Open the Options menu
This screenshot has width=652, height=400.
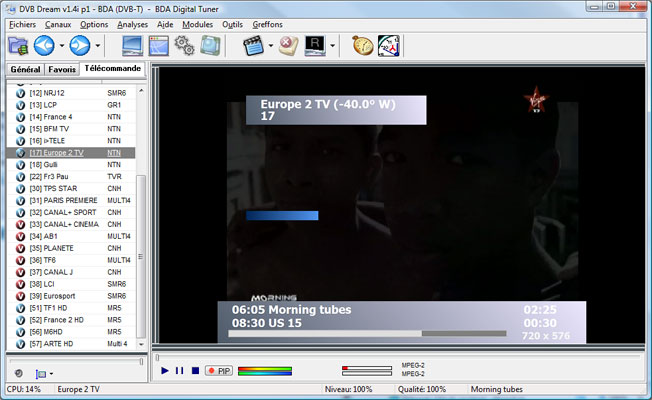[94, 25]
